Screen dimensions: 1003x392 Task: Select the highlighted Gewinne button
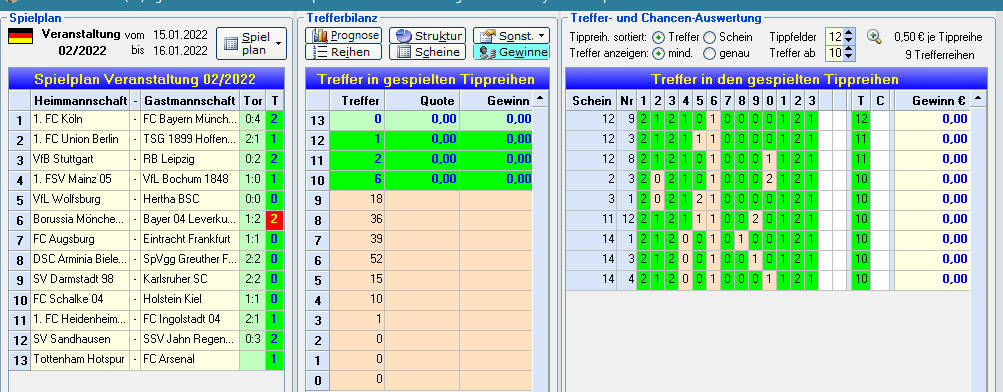pyautogui.click(x=511, y=52)
